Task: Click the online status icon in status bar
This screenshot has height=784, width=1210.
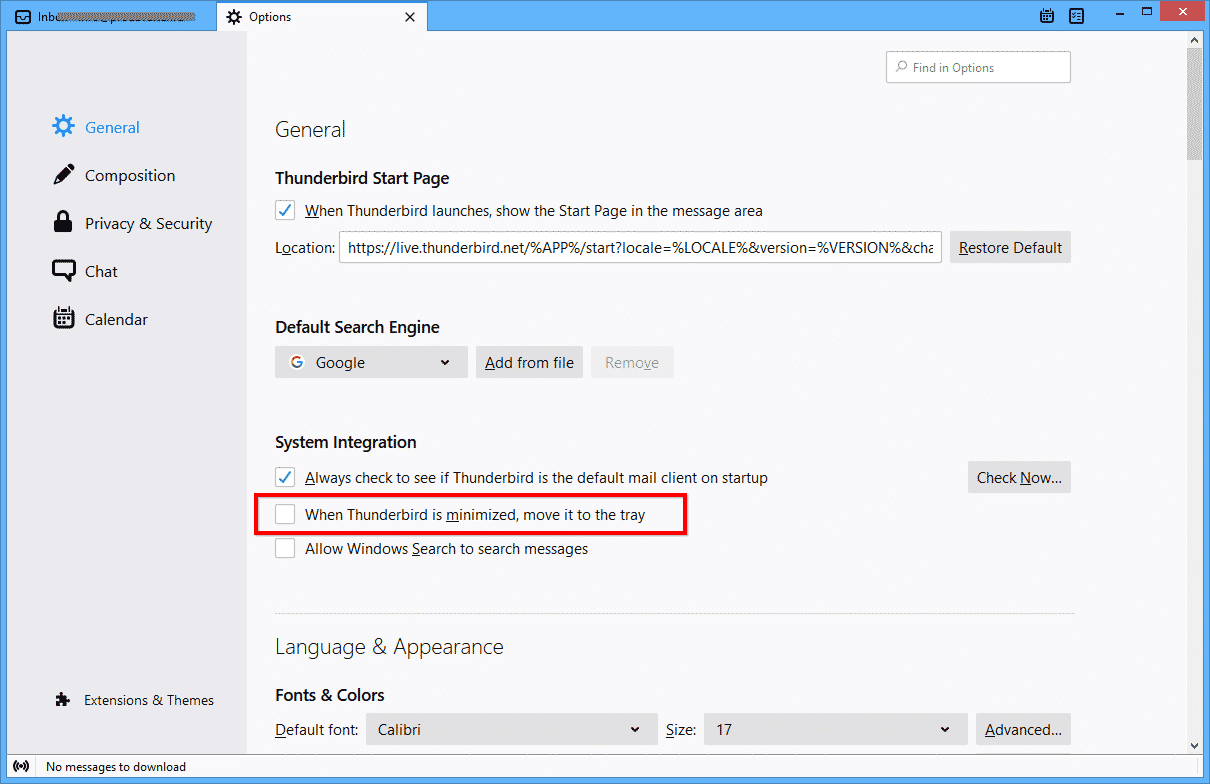Action: [x=21, y=767]
